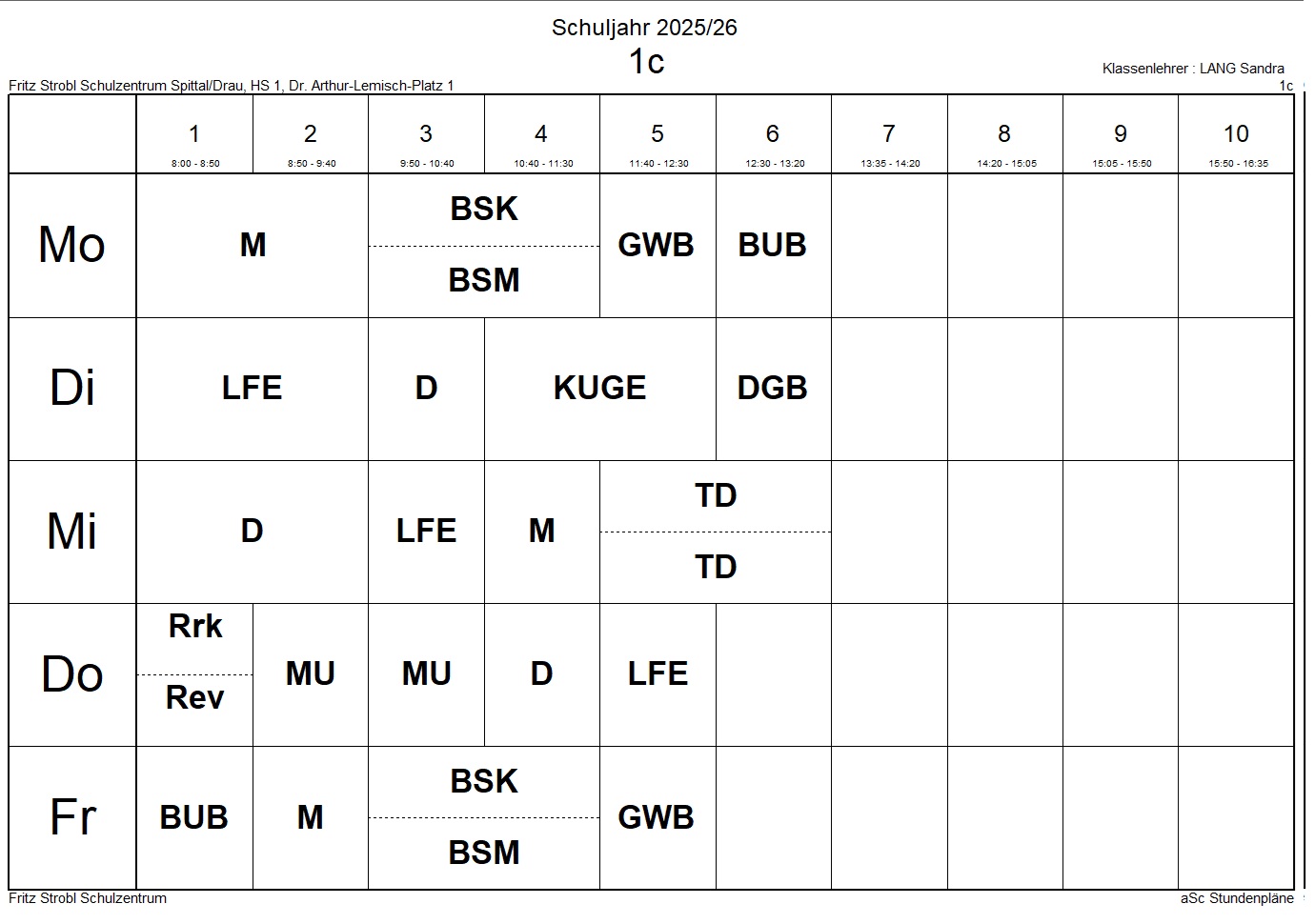This screenshot has width=1315, height=924.
Task: Click the 1c class title
Action: point(645,62)
